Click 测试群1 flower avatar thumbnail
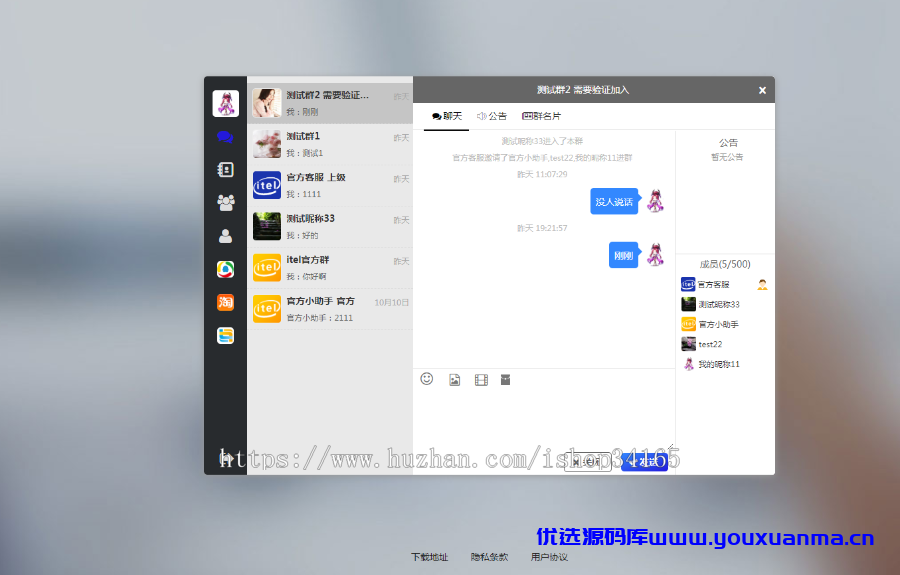The width and height of the screenshot is (900, 575). (x=267, y=144)
